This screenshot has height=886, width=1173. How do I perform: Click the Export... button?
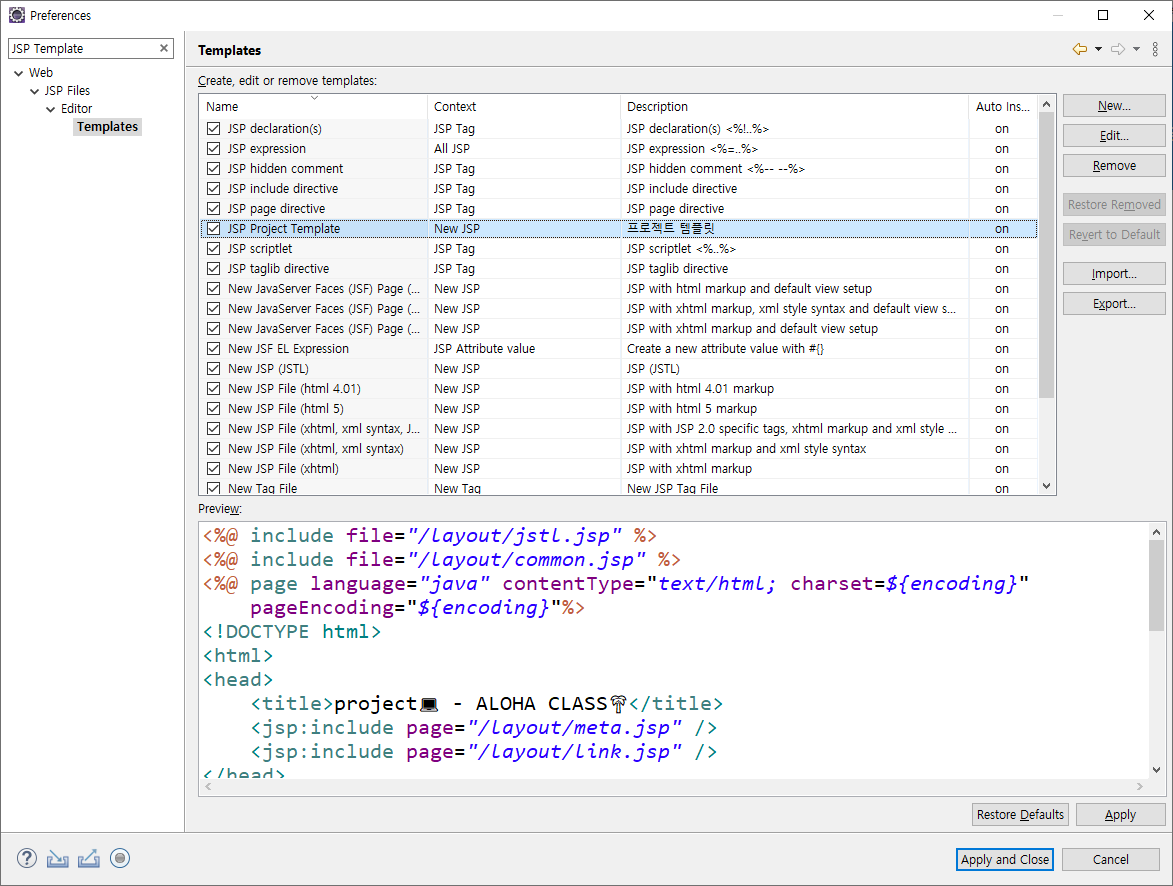point(1114,303)
